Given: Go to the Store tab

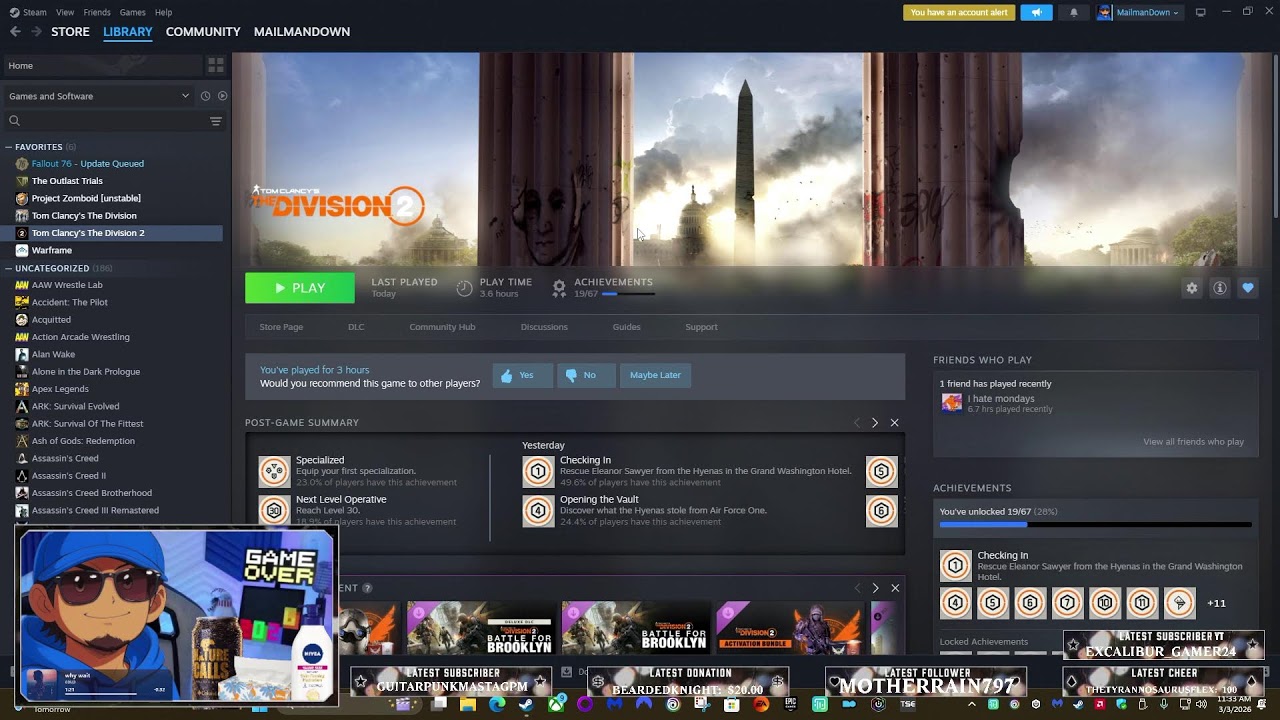Looking at the screenshot, I should (70, 32).
